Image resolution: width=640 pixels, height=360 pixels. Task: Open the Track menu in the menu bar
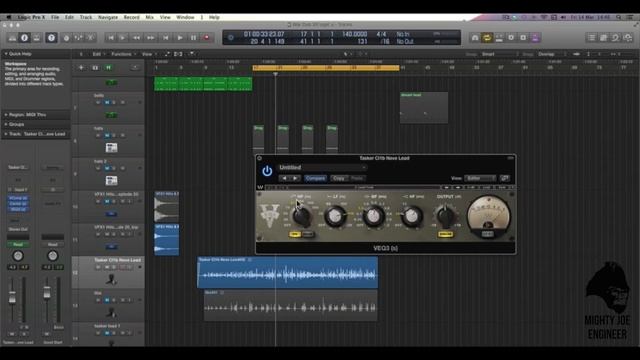pyautogui.click(x=86, y=17)
